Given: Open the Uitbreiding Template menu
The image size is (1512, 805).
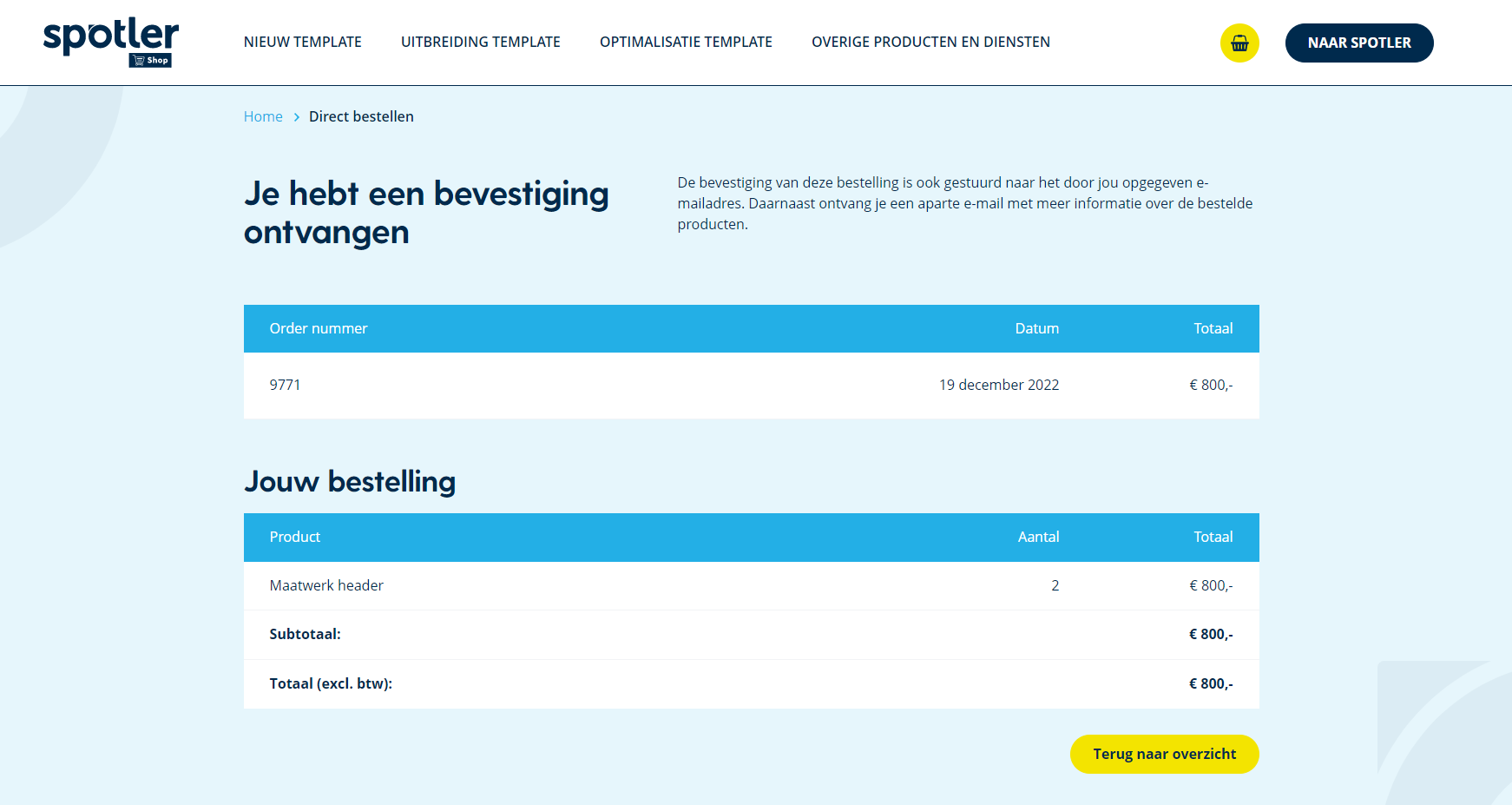Looking at the screenshot, I should (x=481, y=42).
